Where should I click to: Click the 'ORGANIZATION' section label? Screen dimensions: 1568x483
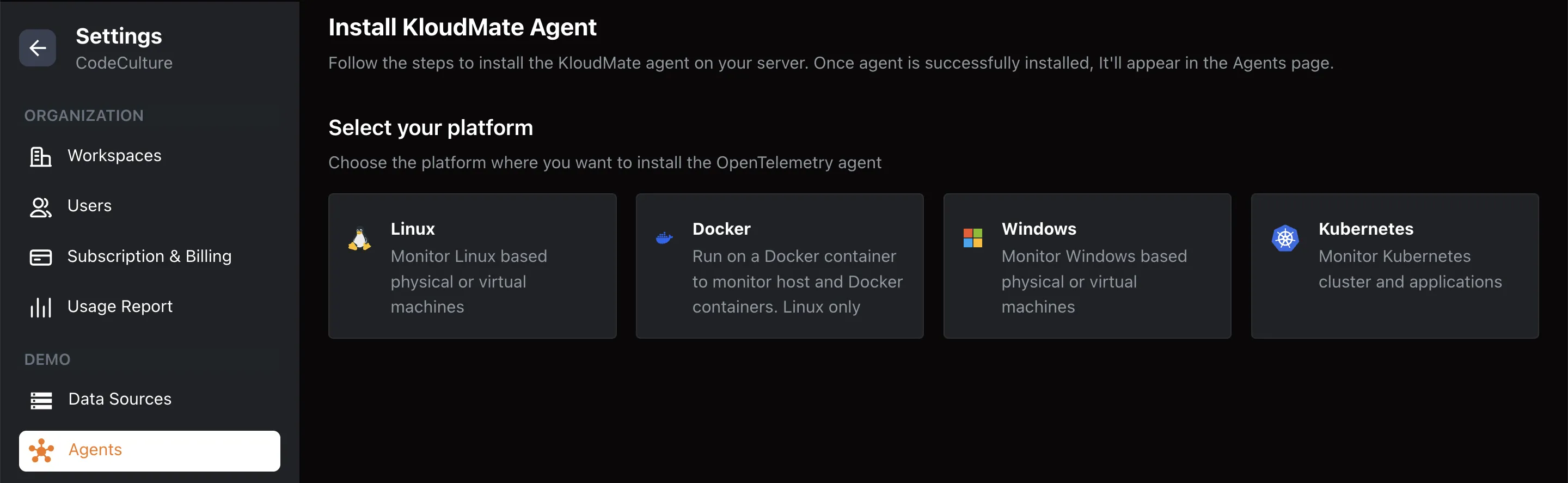(84, 116)
